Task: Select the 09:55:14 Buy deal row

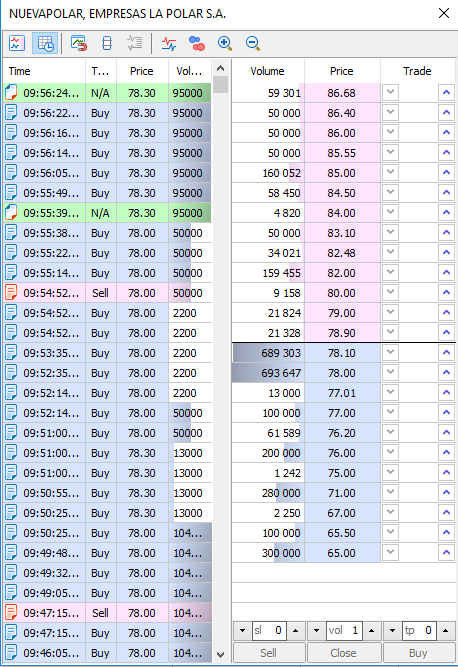Action: point(107,273)
